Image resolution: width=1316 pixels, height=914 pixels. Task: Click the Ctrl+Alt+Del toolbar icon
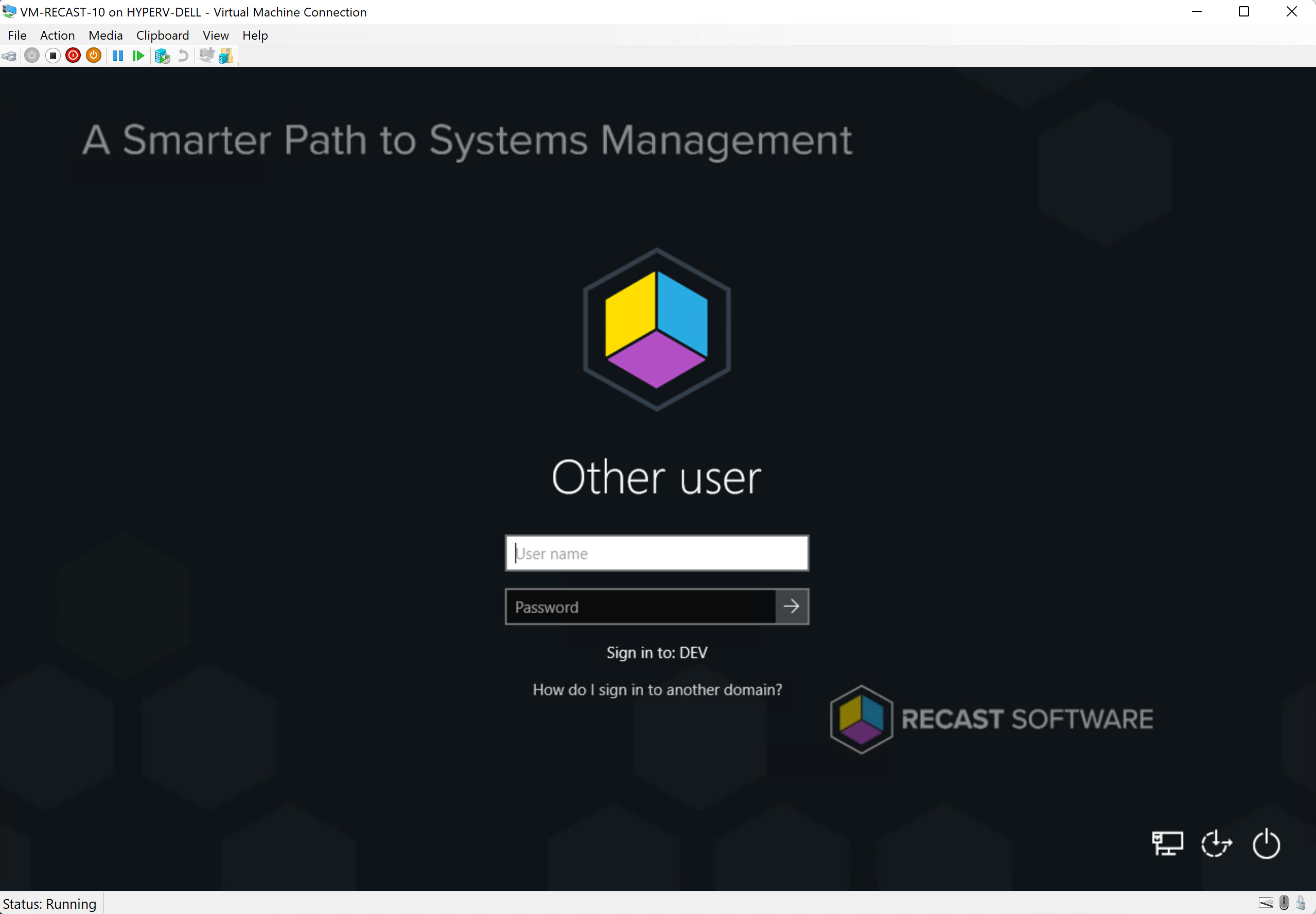coord(9,56)
